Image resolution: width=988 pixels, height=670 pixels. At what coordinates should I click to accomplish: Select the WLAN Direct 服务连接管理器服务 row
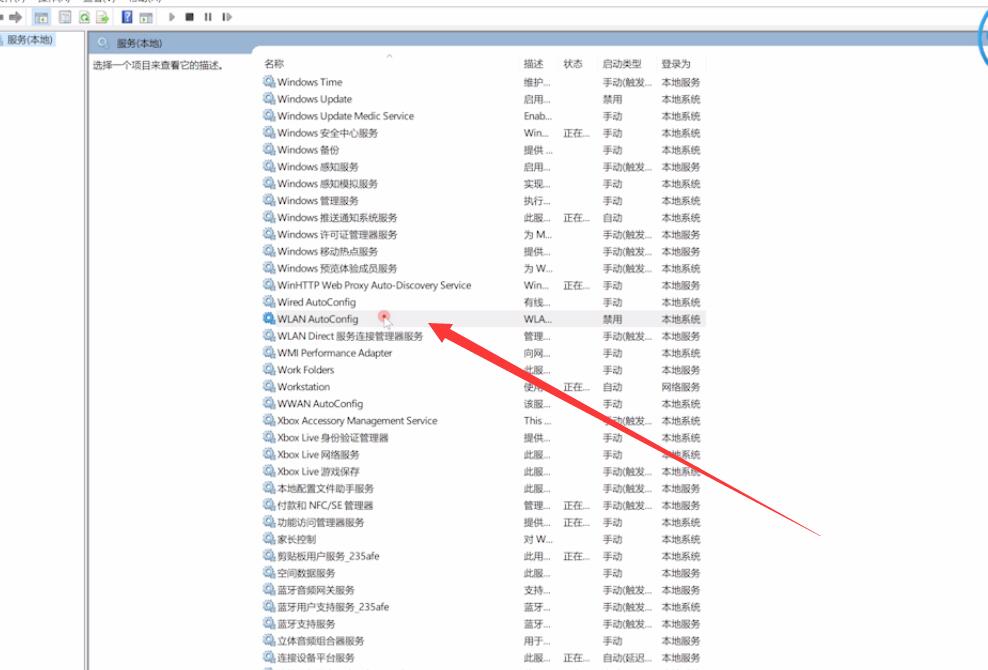[482, 336]
